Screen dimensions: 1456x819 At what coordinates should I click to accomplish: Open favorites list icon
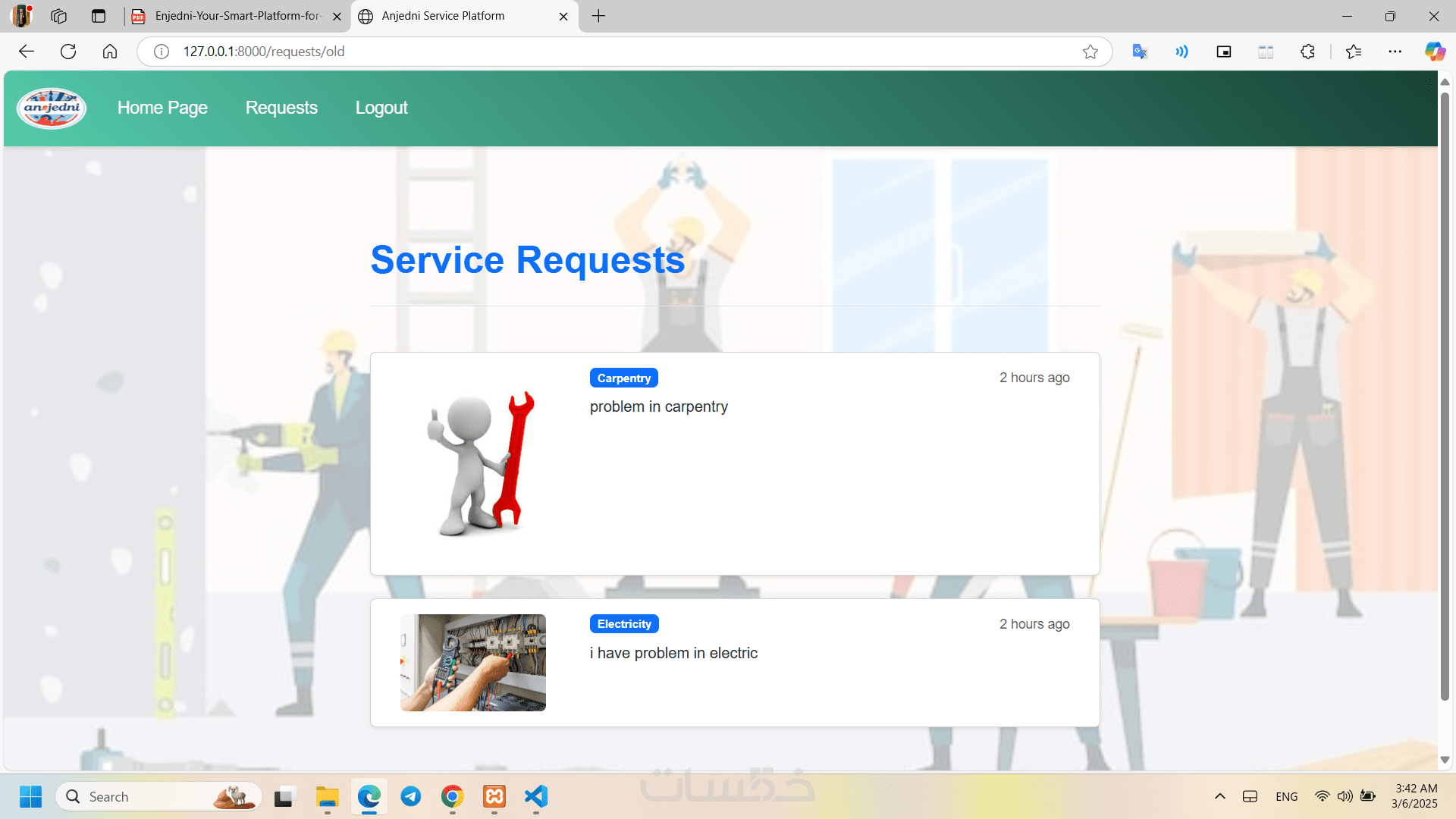(x=1354, y=52)
